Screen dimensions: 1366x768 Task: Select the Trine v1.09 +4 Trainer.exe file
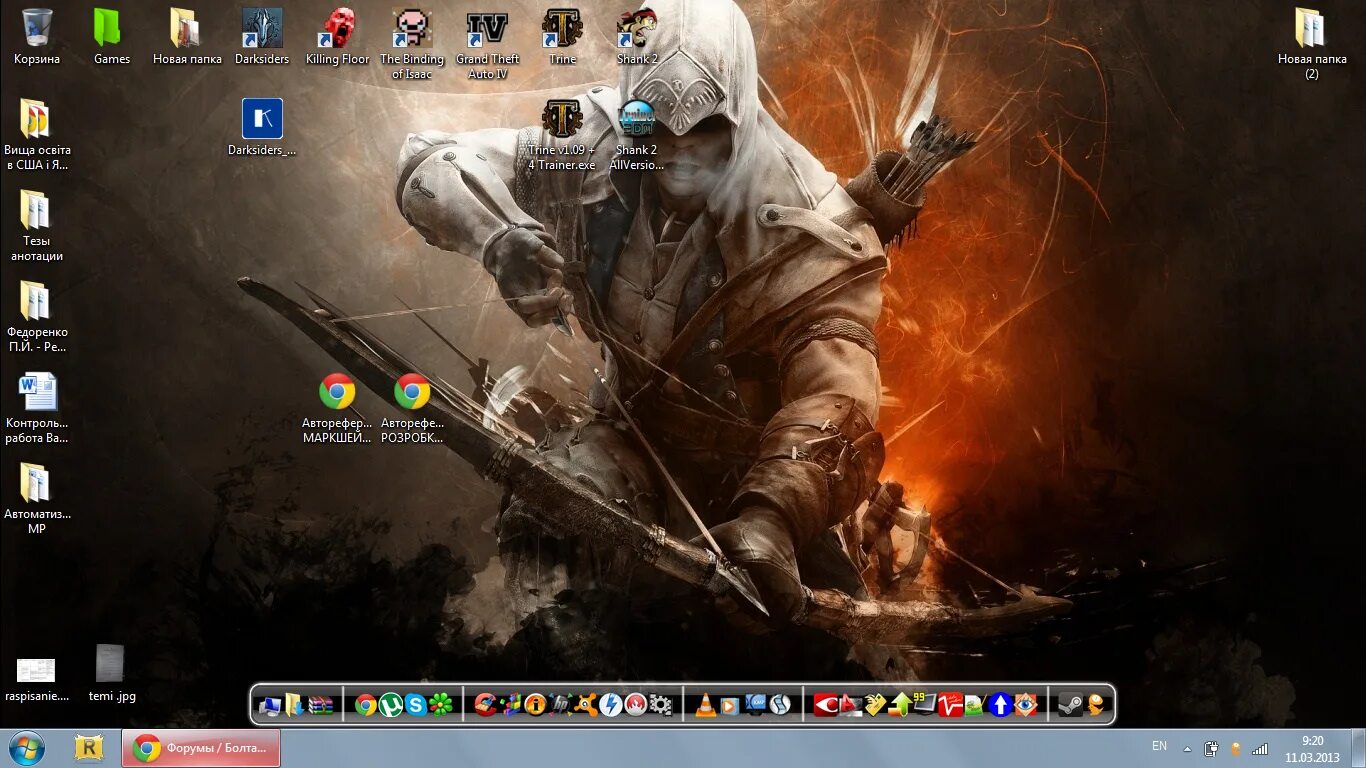(562, 134)
